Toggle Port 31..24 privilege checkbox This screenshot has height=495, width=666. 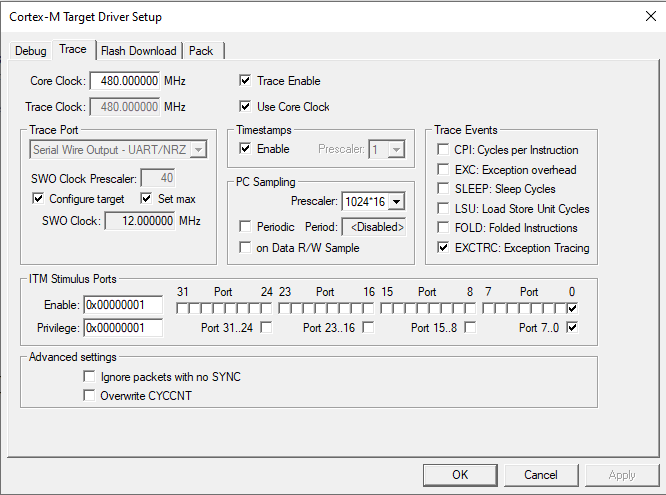tap(266, 327)
